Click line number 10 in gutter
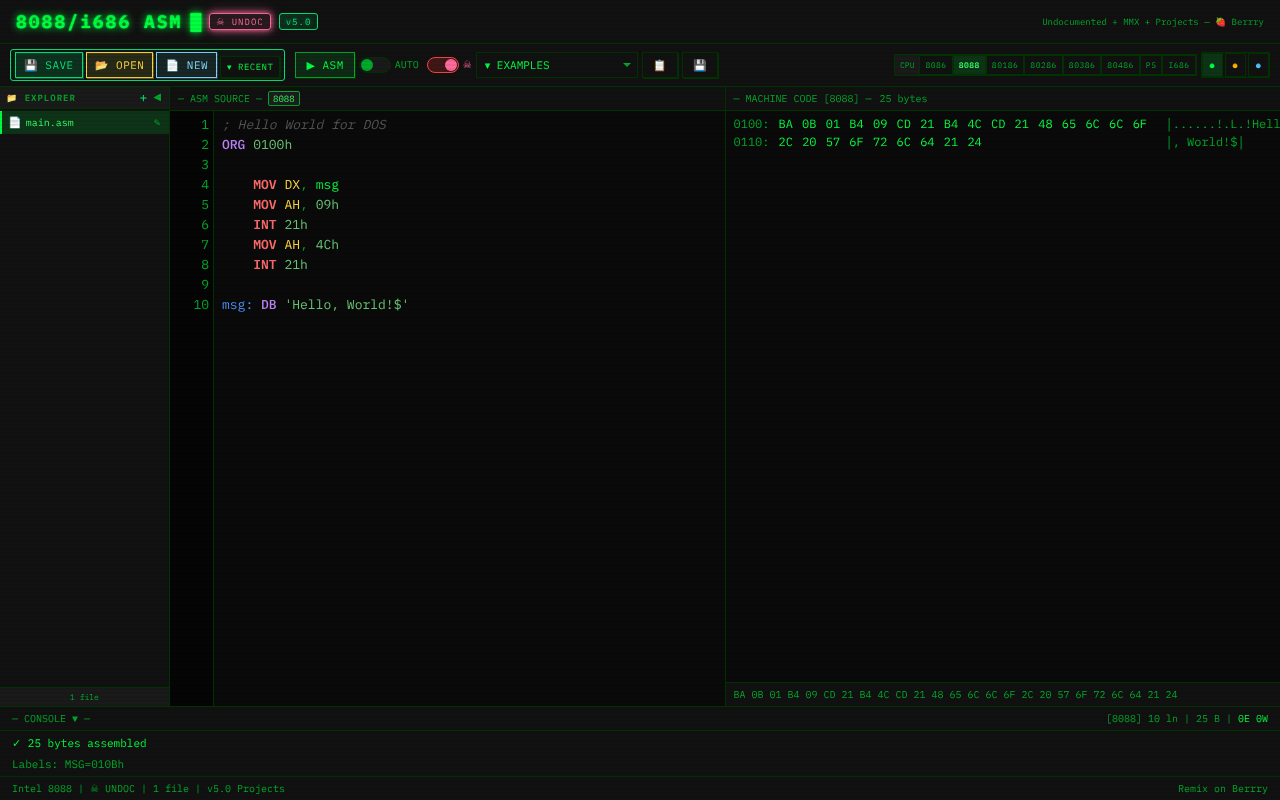This screenshot has width=1280, height=800. (x=201, y=305)
